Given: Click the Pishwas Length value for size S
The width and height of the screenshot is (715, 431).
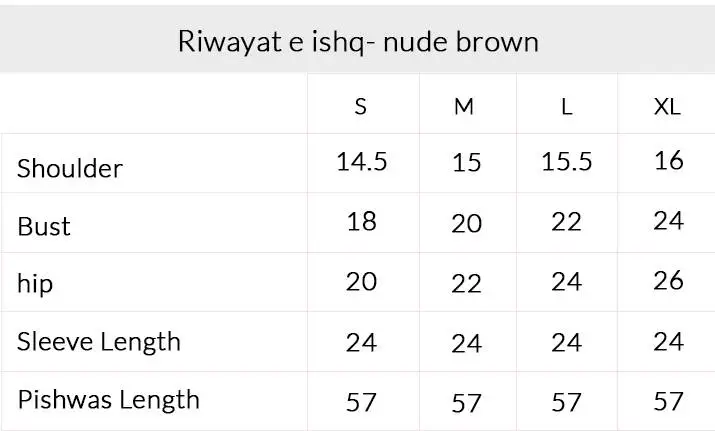Looking at the screenshot, I should pos(361,402).
